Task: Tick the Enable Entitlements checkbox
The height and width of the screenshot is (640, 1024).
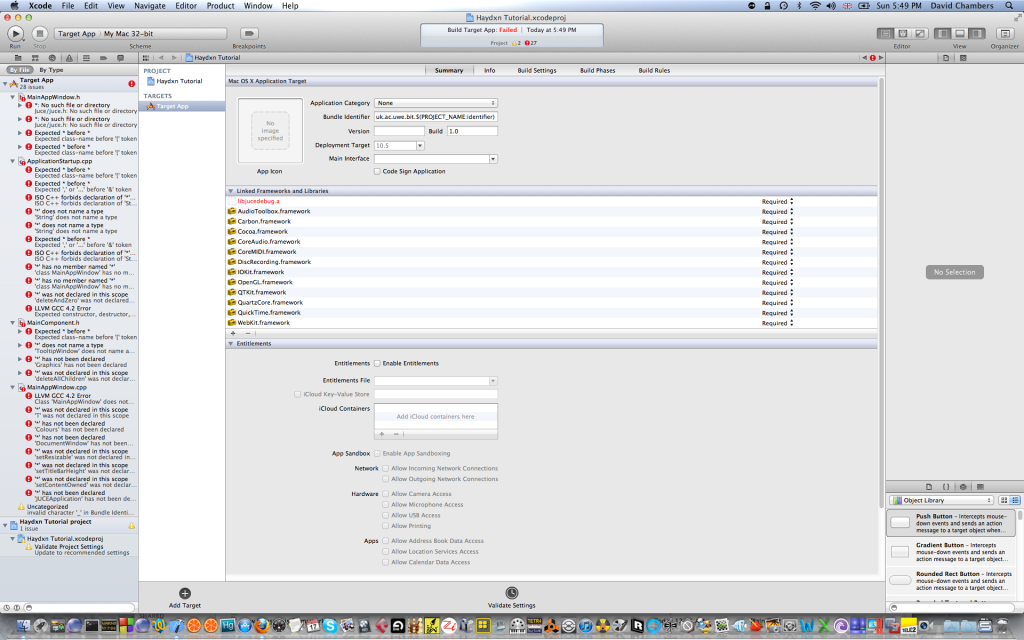Action: coord(377,364)
